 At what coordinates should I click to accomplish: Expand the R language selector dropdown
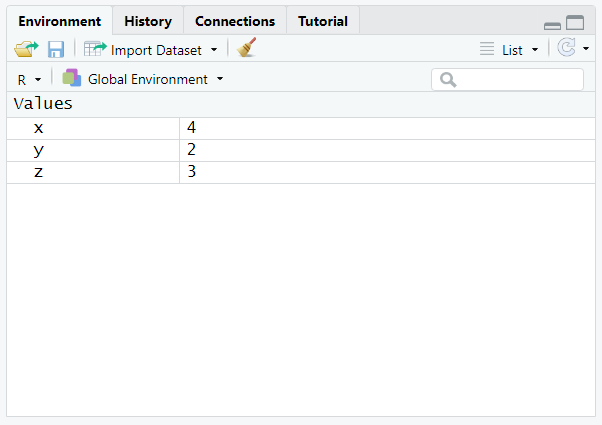(x=28, y=79)
